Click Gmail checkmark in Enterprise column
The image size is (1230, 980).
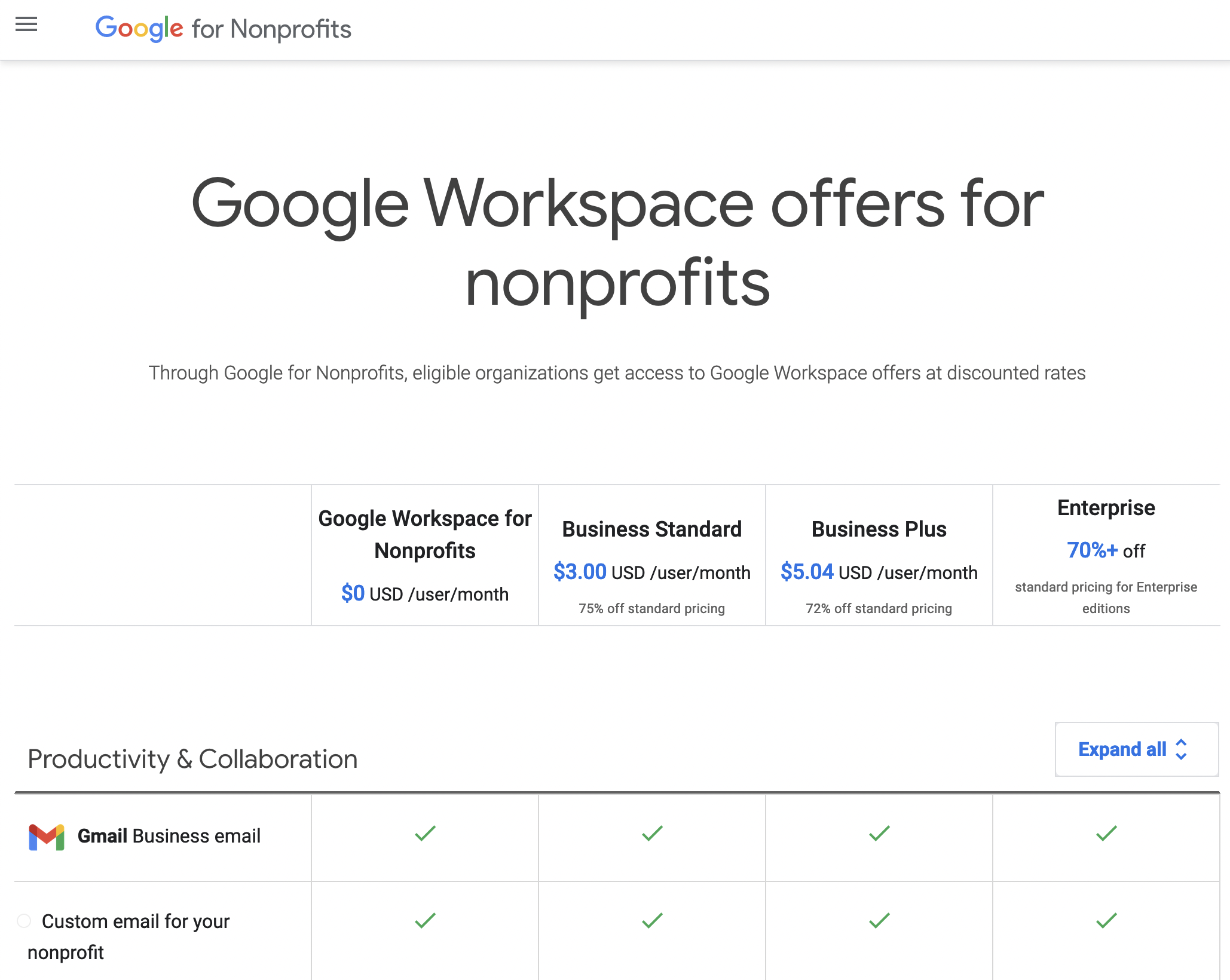[1106, 833]
